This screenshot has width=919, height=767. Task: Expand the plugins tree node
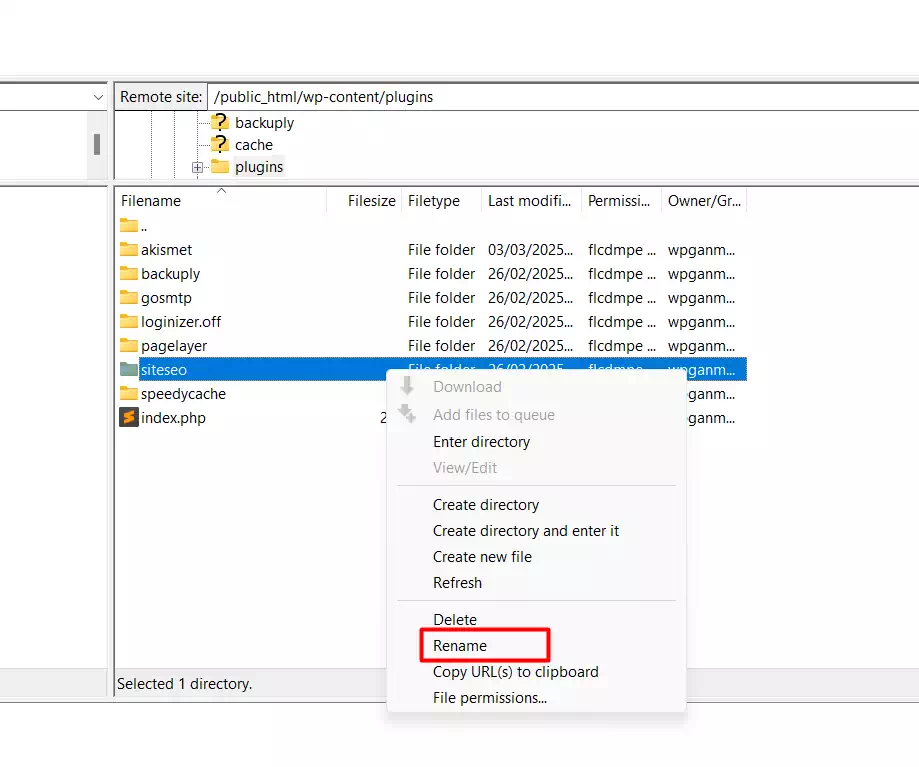(x=198, y=168)
